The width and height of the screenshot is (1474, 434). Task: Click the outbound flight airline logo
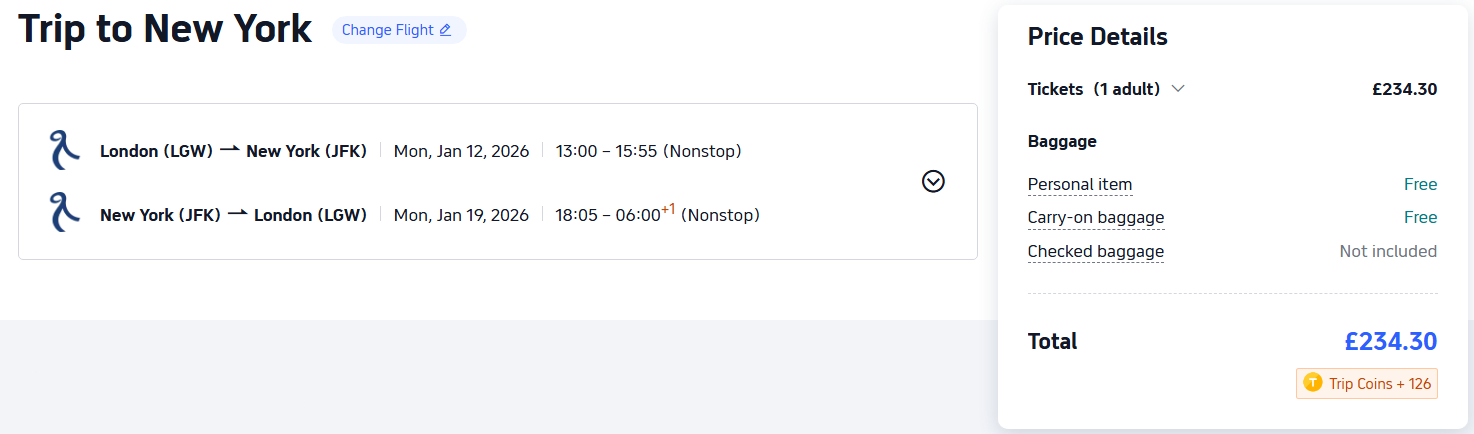(63, 150)
